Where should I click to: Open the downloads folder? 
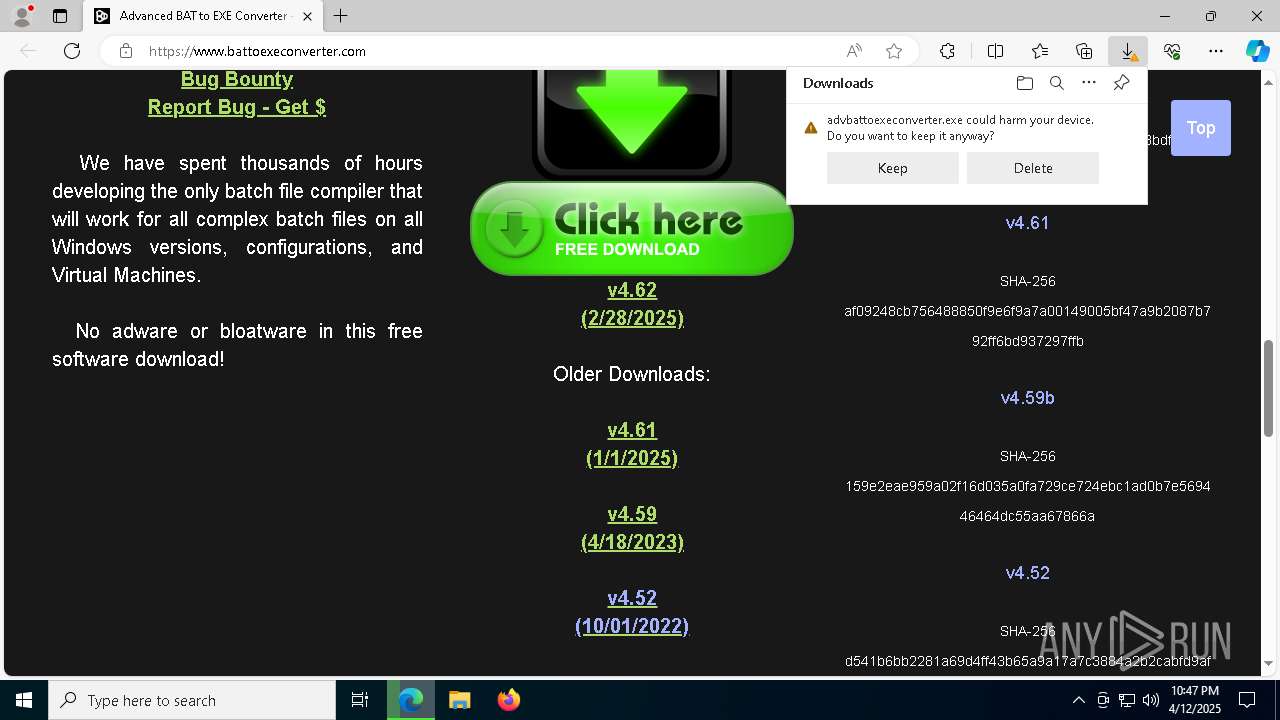(x=1024, y=83)
